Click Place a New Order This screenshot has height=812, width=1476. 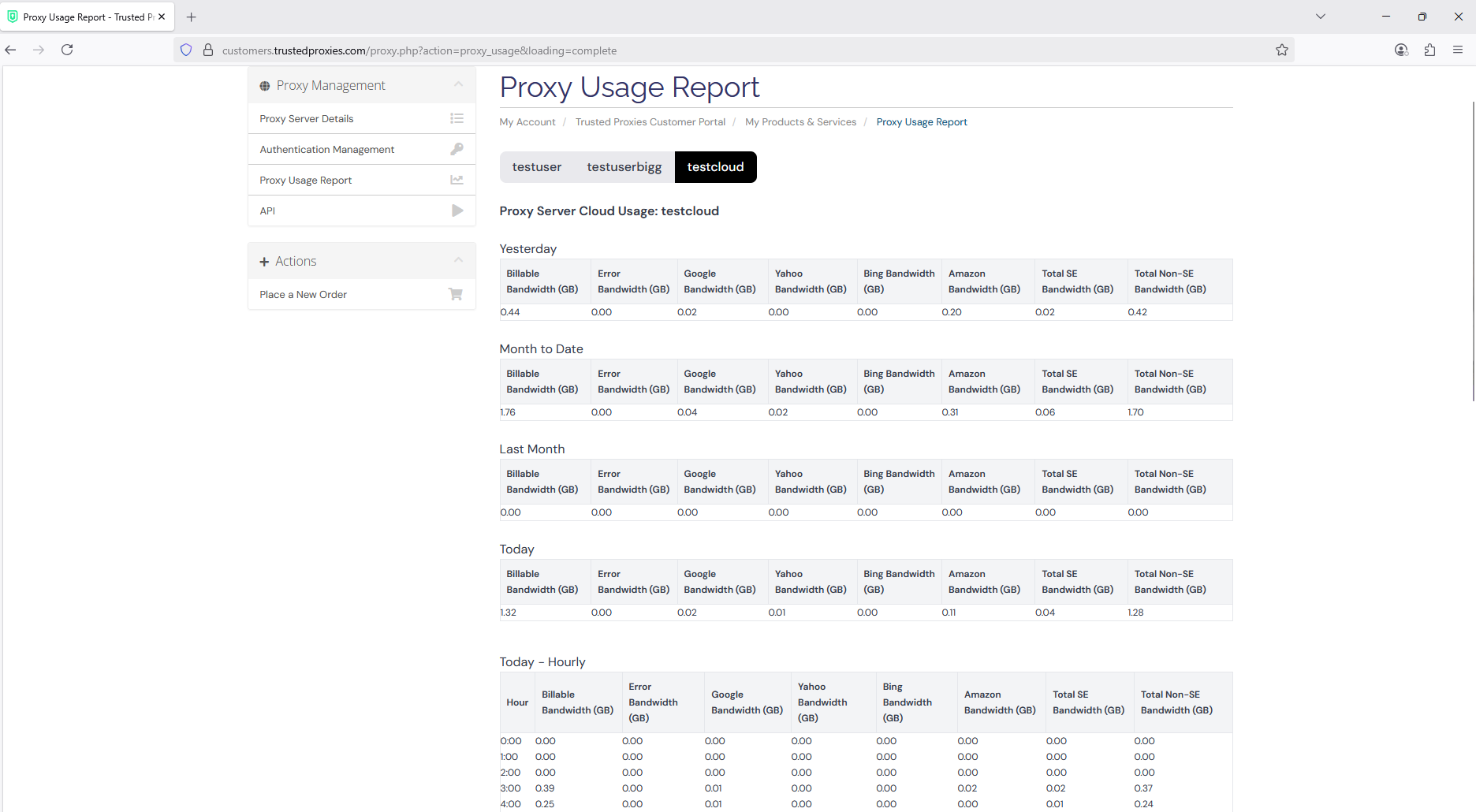tap(361, 294)
